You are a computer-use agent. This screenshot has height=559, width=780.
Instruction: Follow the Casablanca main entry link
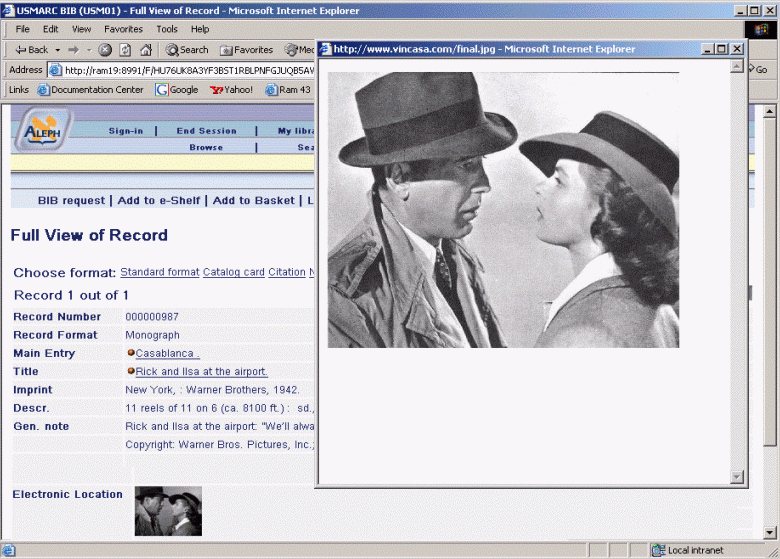167,354
